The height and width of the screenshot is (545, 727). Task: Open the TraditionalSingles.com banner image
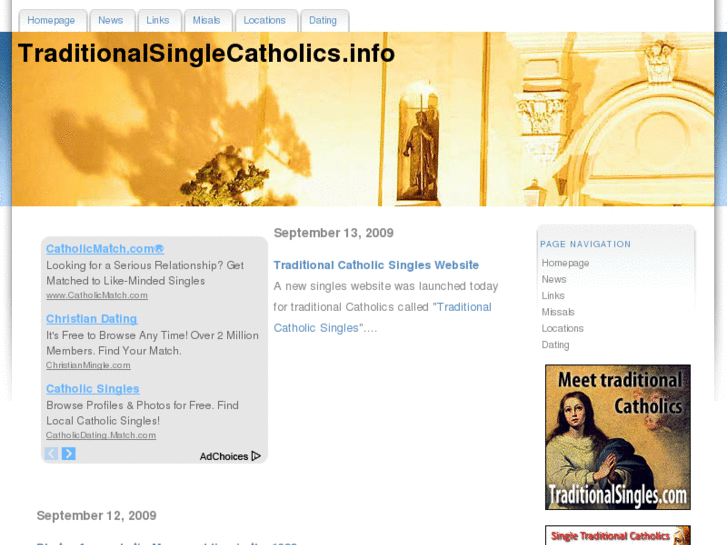click(x=618, y=437)
